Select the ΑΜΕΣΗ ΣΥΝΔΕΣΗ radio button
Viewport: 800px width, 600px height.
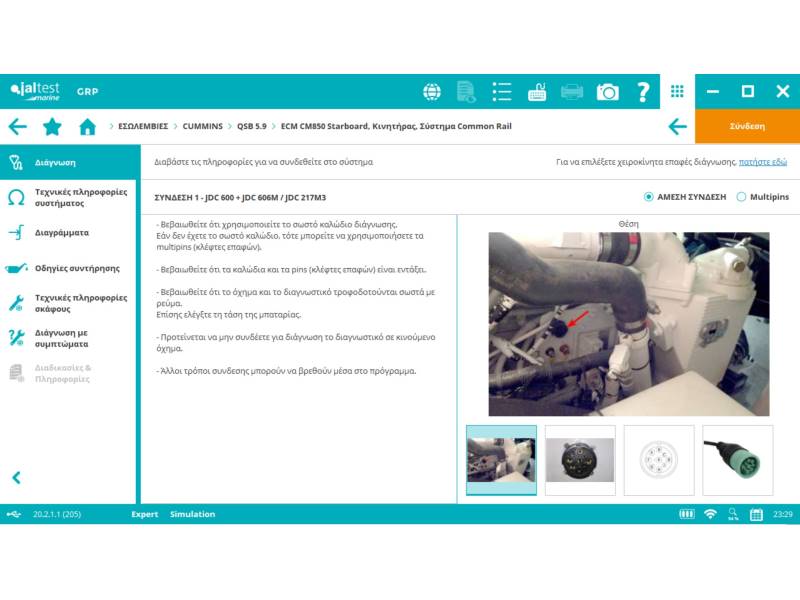pyautogui.click(x=649, y=197)
